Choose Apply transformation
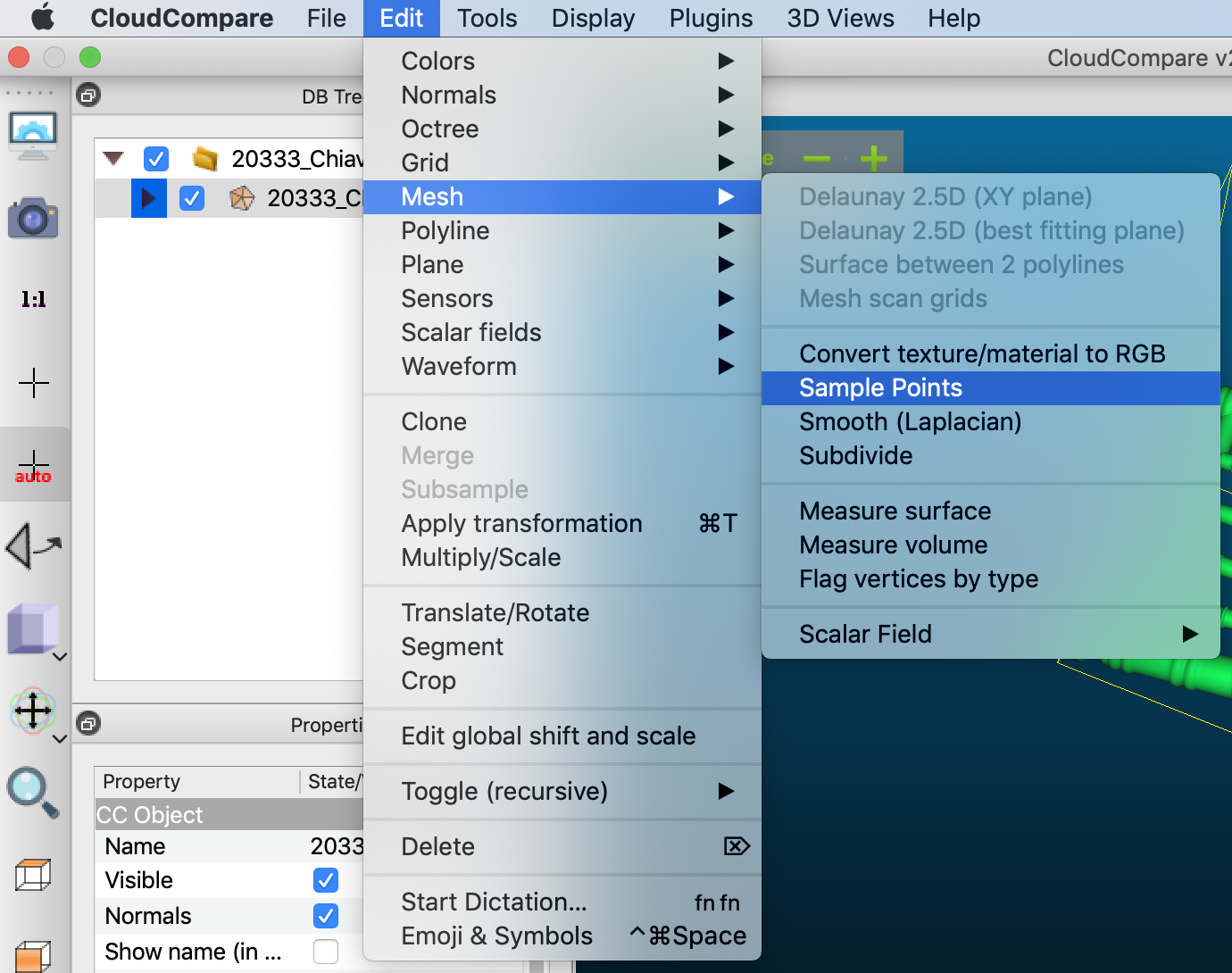Viewport: 1232px width, 973px height. [562, 523]
